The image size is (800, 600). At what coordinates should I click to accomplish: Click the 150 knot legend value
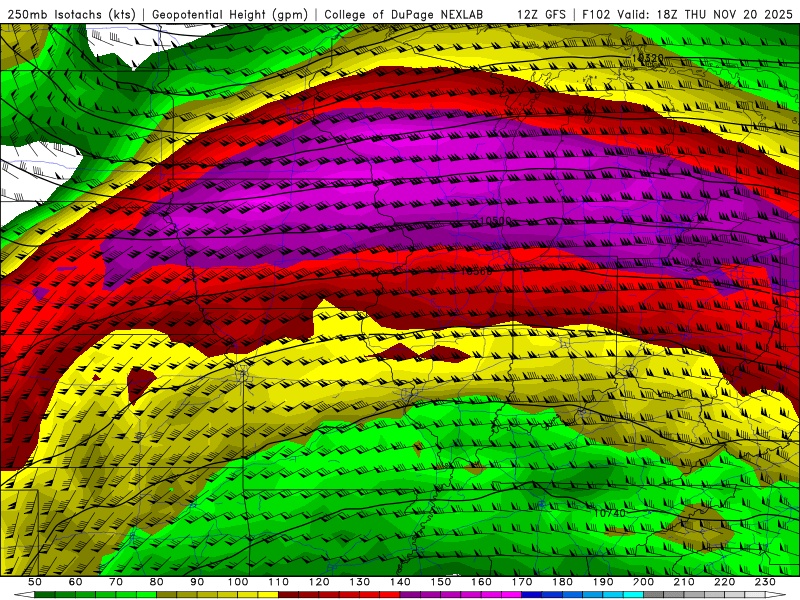pyautogui.click(x=441, y=582)
